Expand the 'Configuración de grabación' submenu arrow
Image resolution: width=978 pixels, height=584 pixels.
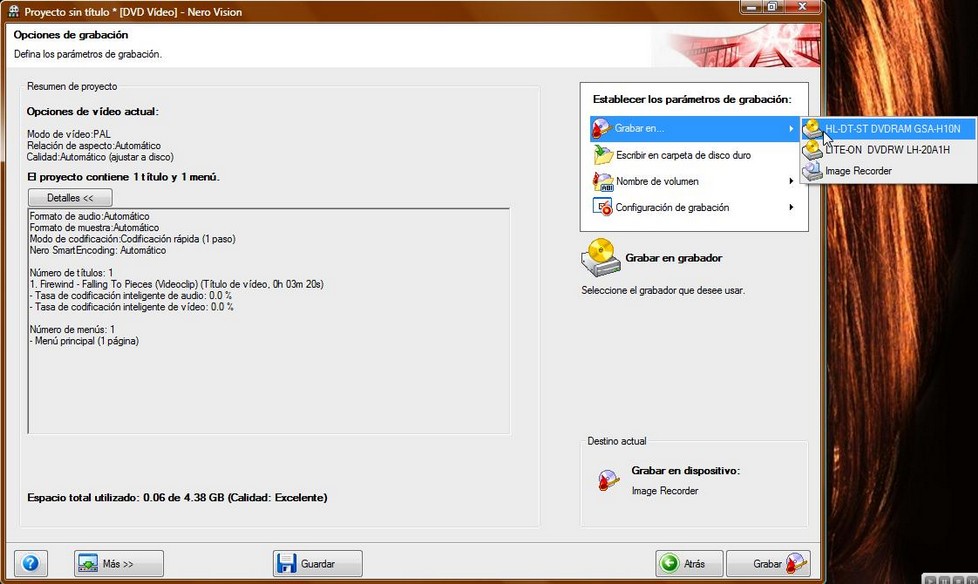point(791,207)
